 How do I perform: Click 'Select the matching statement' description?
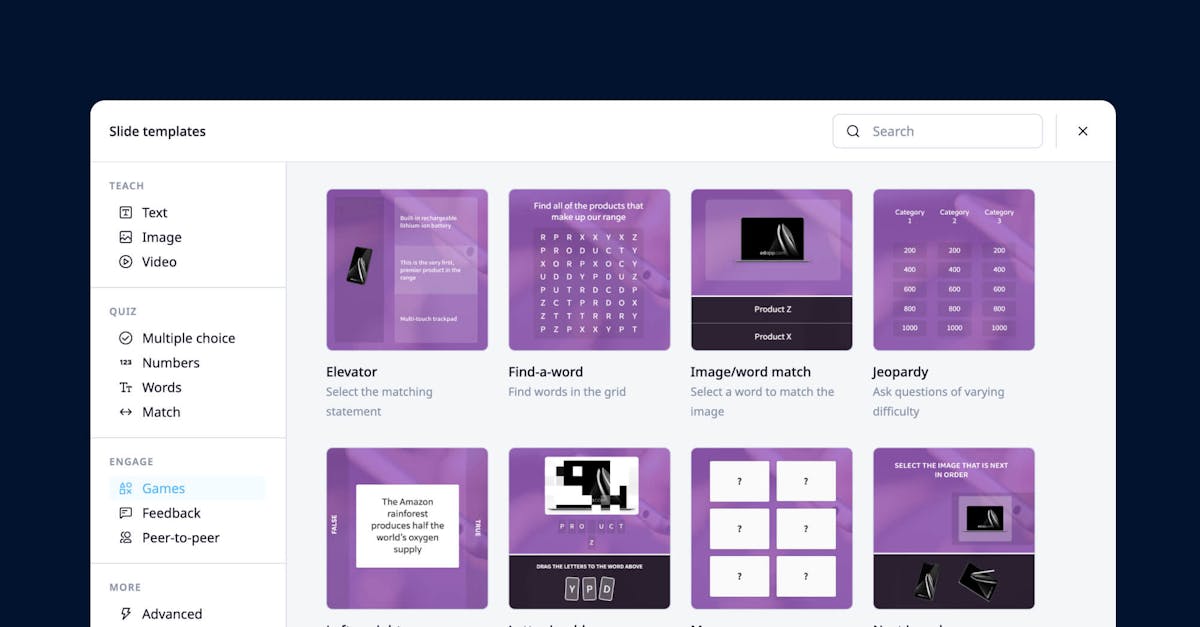pyautogui.click(x=380, y=402)
